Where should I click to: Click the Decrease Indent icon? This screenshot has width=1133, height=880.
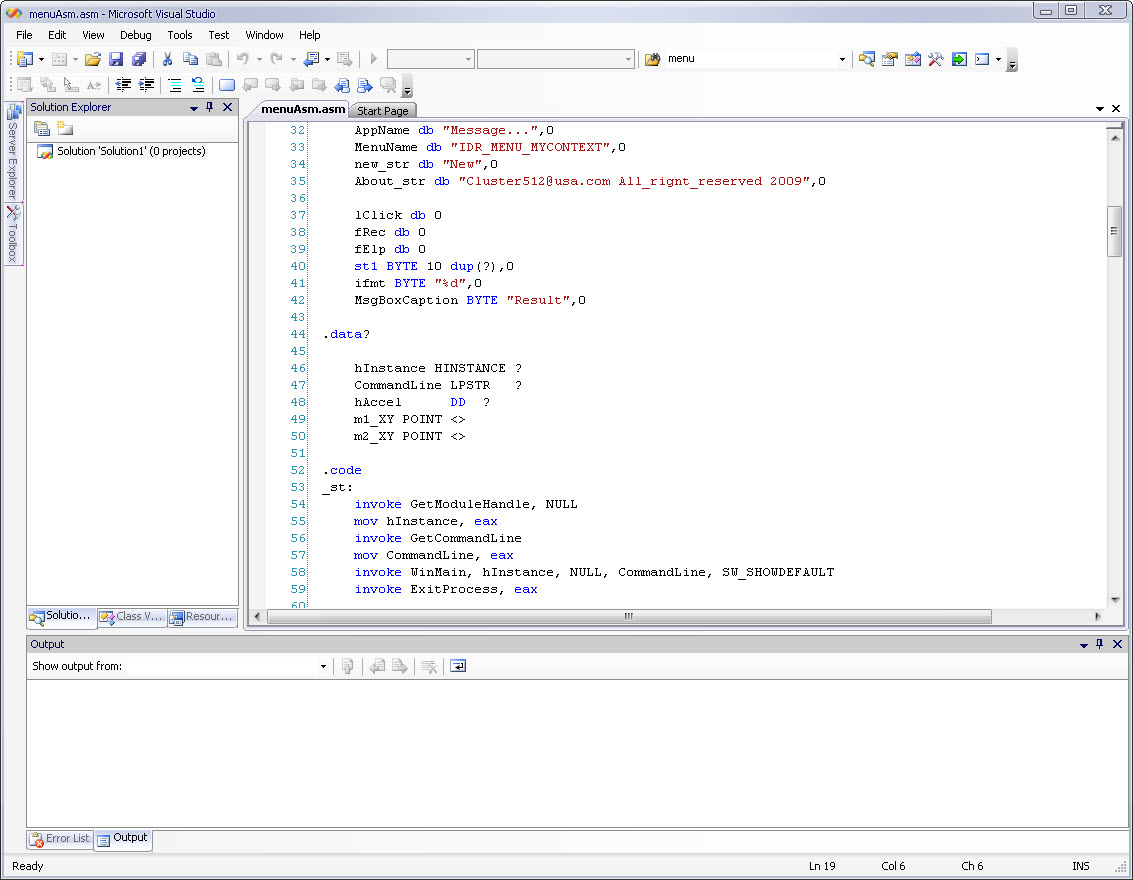[124, 85]
